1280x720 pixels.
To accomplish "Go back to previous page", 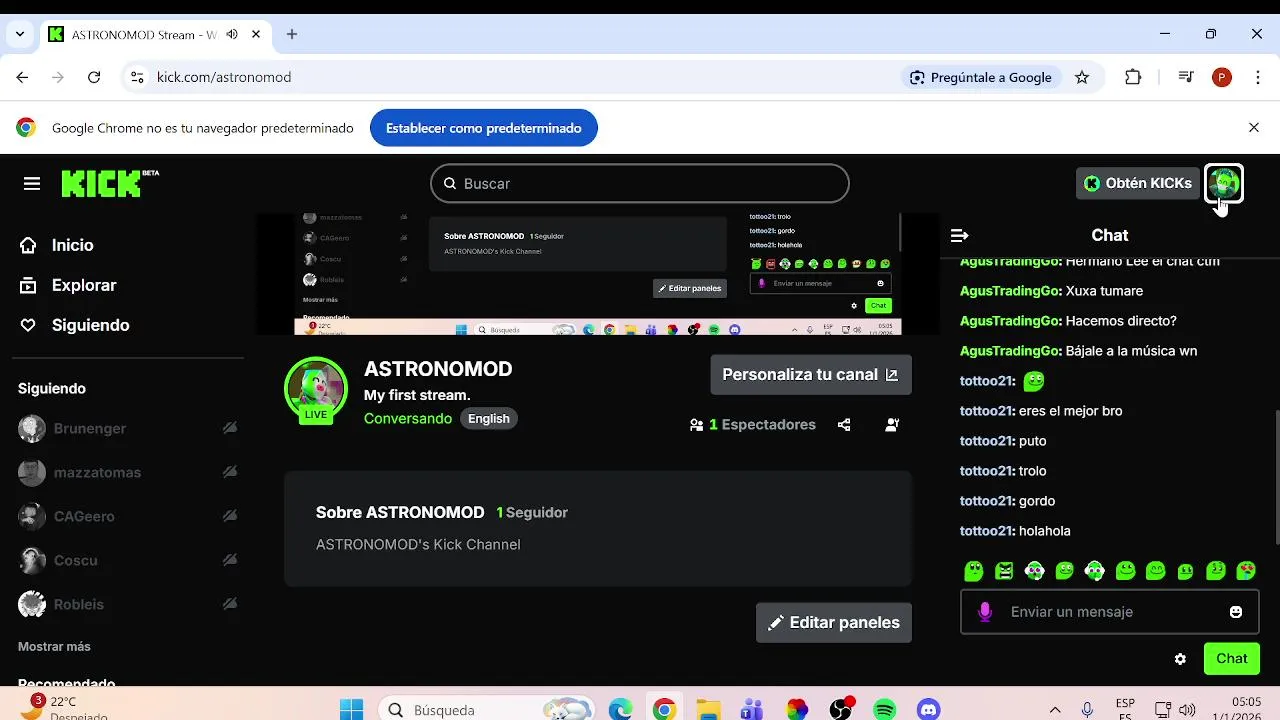I will point(22,77).
